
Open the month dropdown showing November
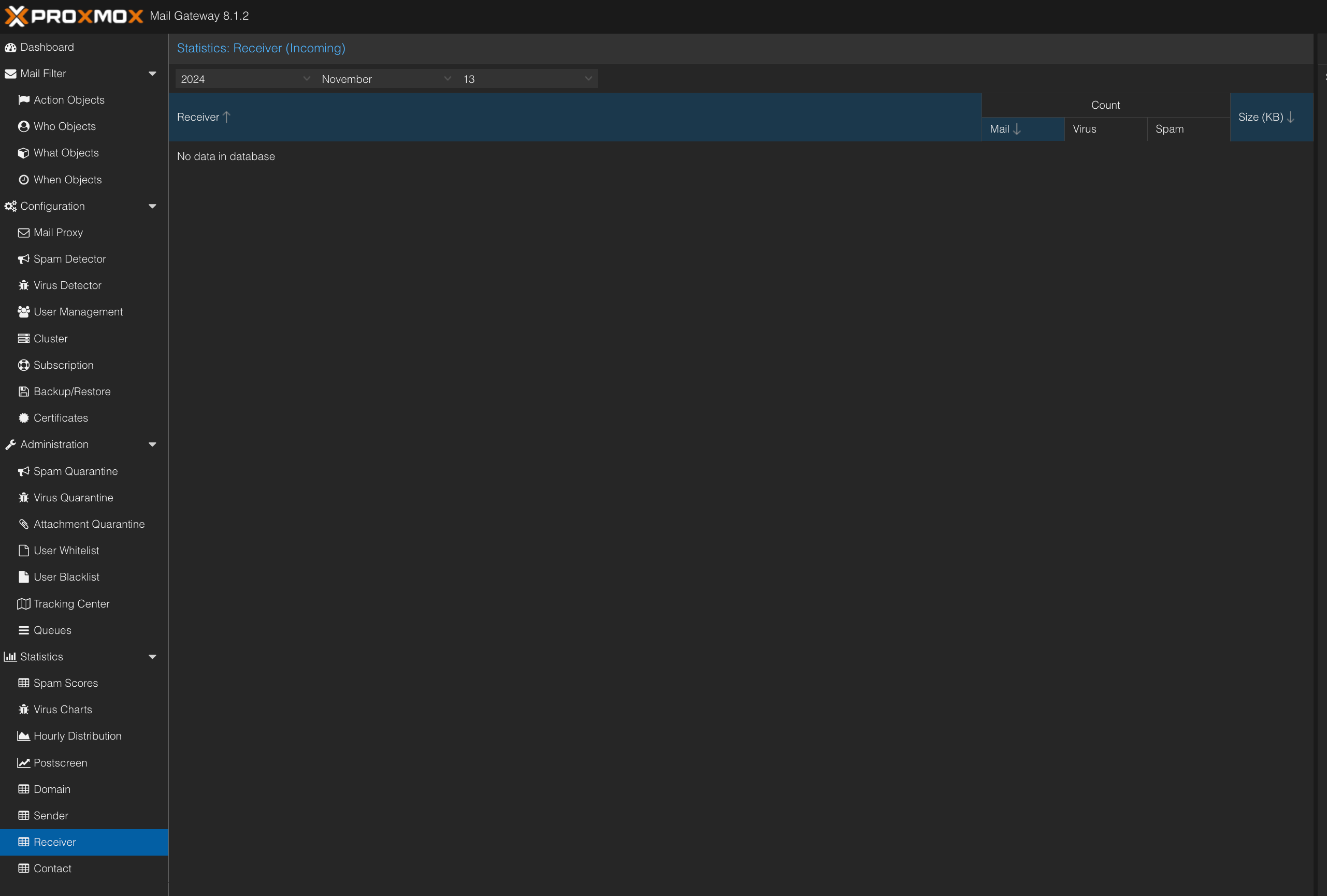click(386, 79)
